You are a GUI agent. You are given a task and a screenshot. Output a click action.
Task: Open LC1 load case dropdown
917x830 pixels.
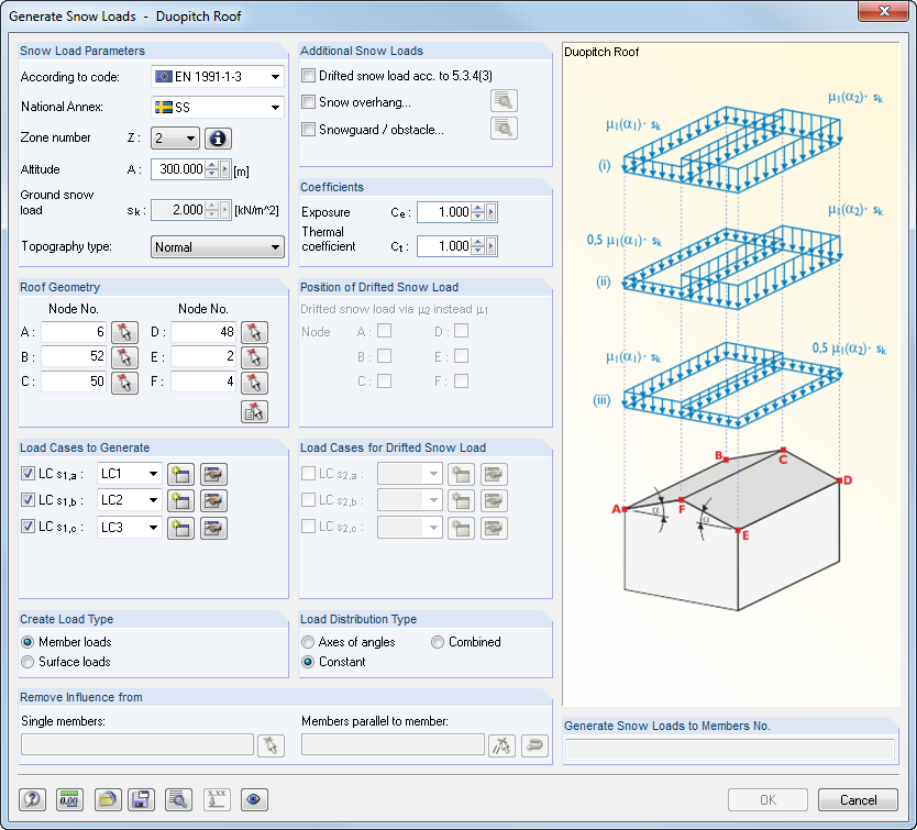[x=129, y=474]
